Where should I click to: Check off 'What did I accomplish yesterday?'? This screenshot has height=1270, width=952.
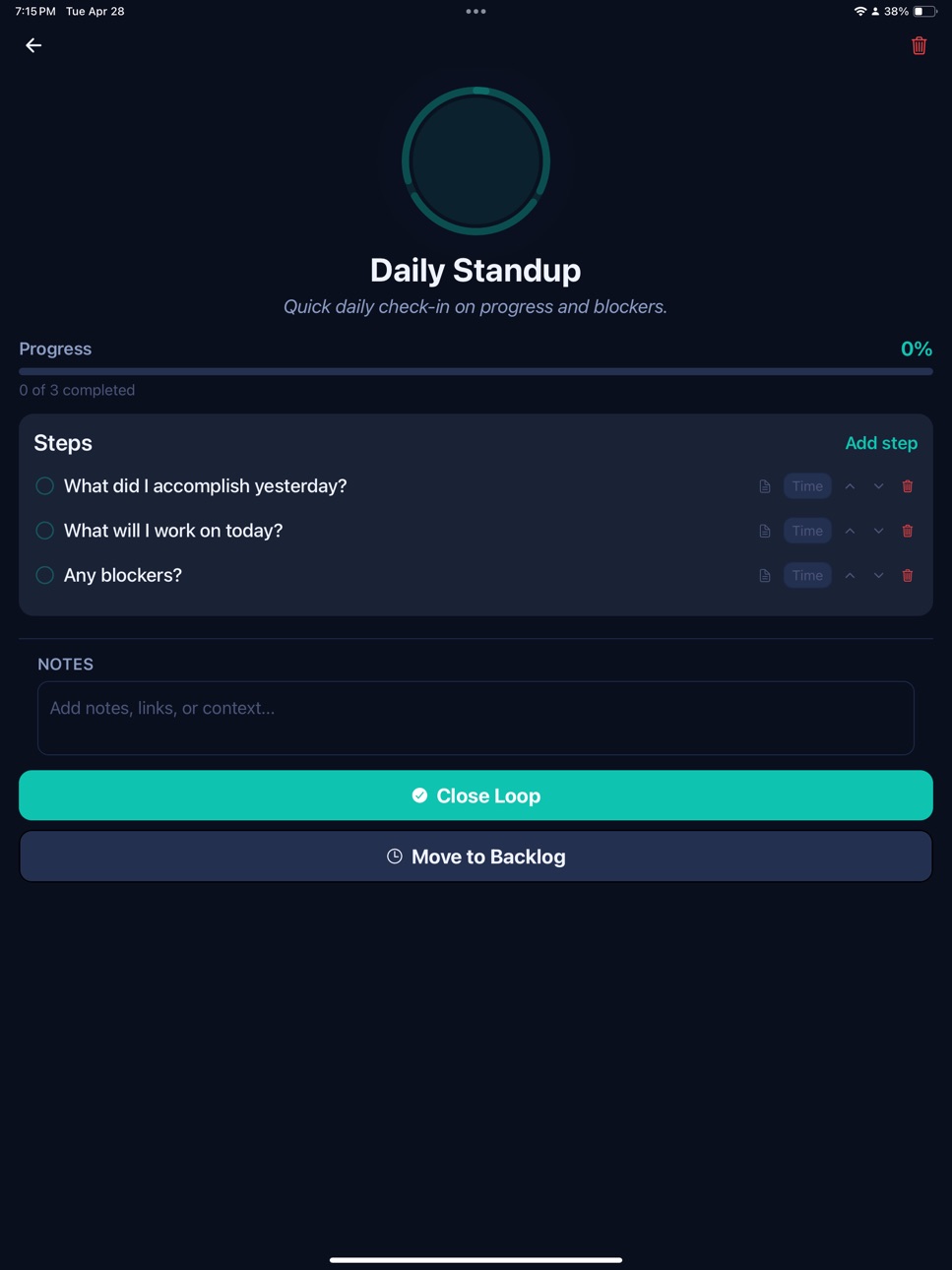[x=45, y=485]
